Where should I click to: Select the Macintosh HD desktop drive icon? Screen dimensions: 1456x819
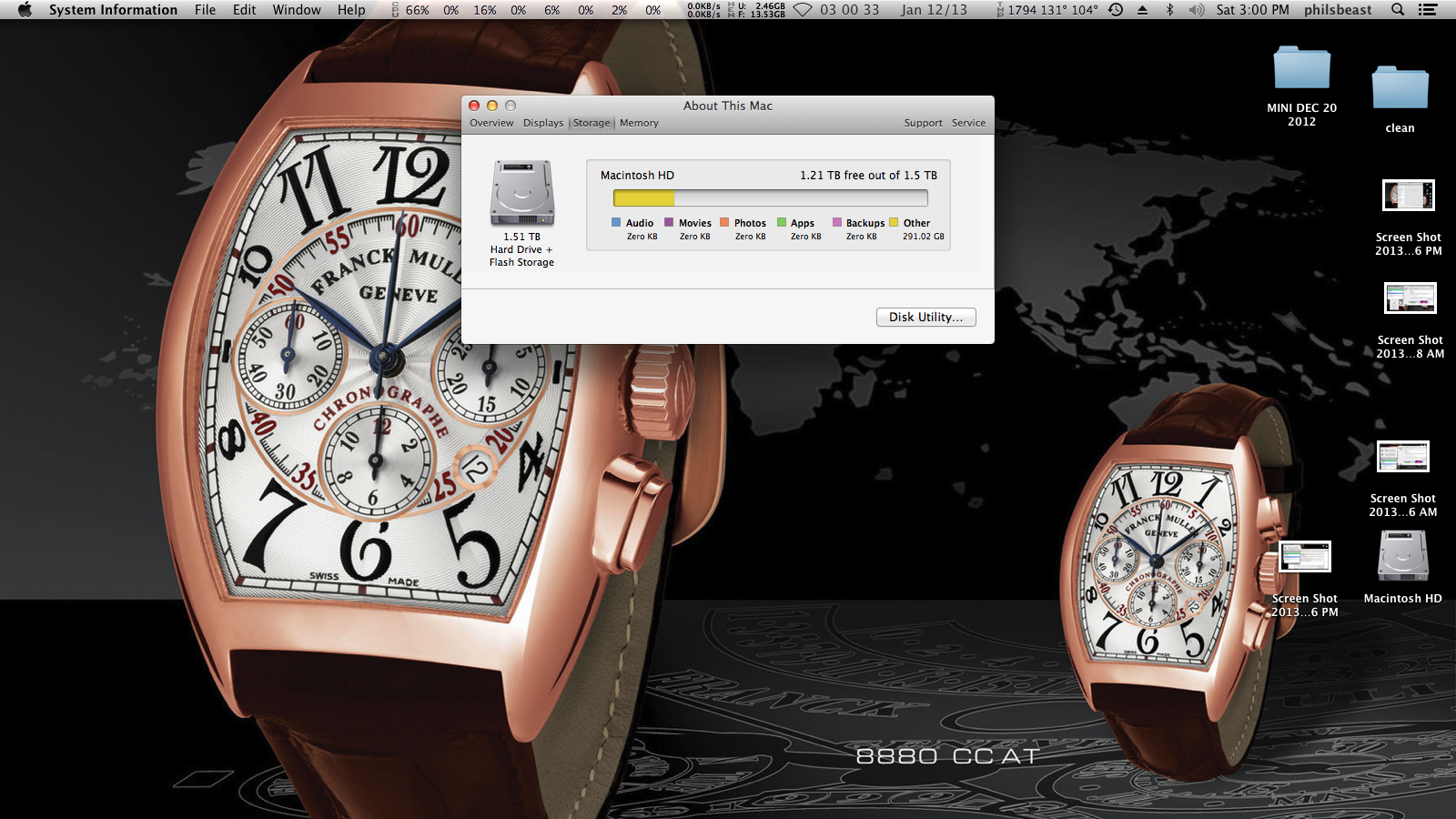tap(1402, 567)
